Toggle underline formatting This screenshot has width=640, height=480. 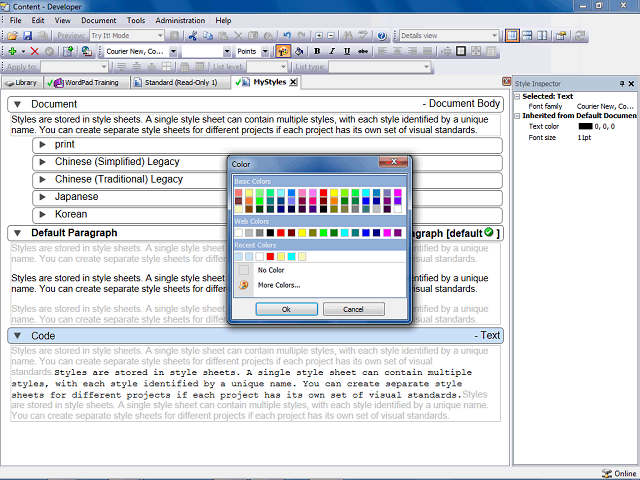tap(347, 51)
